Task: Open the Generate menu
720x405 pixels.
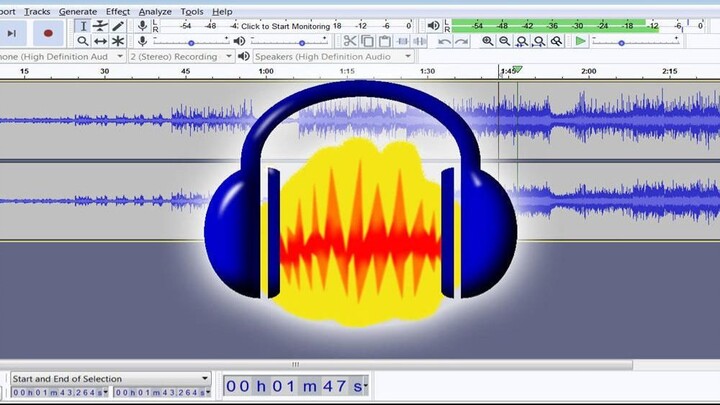Action: pos(78,11)
